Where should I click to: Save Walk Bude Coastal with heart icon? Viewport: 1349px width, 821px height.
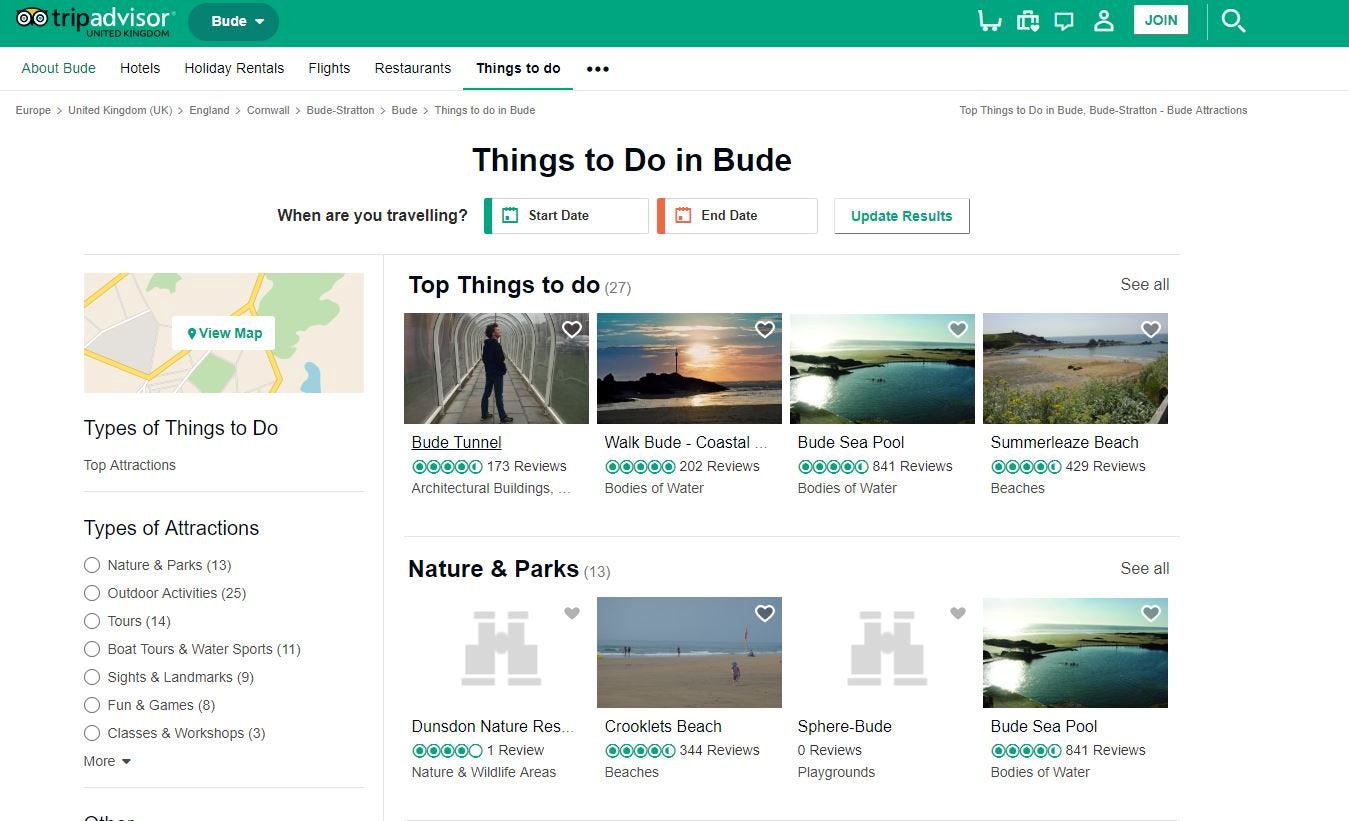[765, 329]
